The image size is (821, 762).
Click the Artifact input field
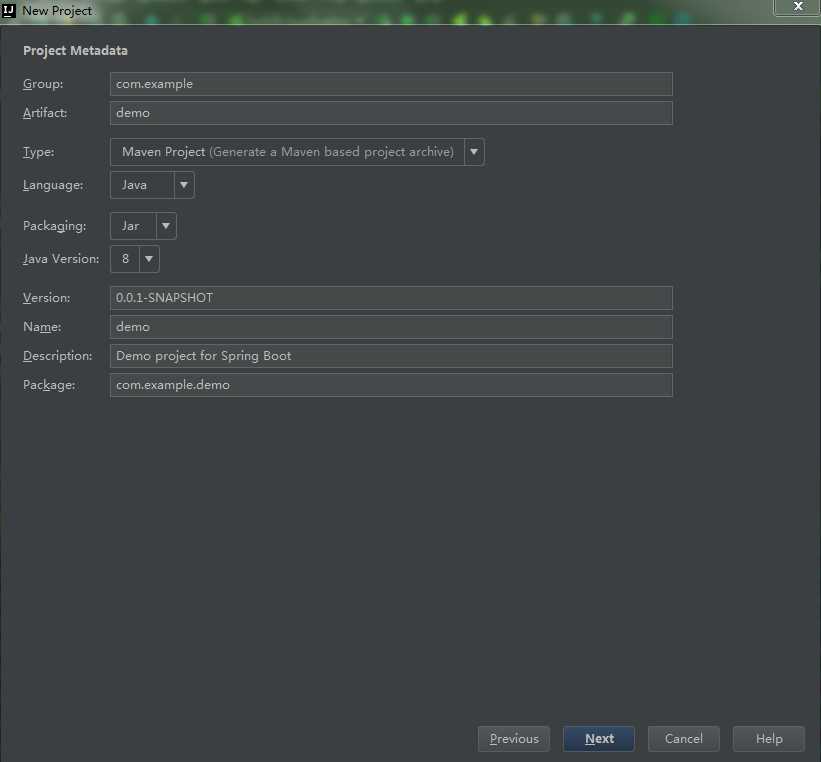(x=391, y=113)
